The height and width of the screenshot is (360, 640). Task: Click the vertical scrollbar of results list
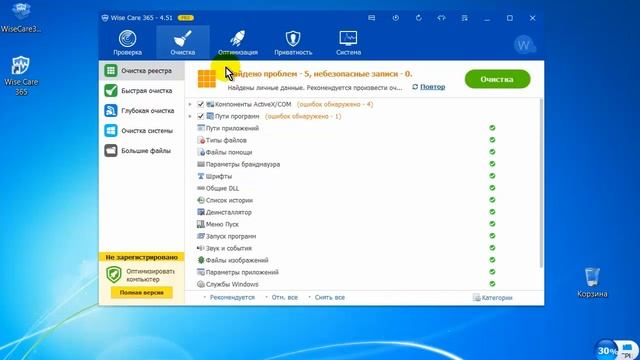click(x=542, y=183)
